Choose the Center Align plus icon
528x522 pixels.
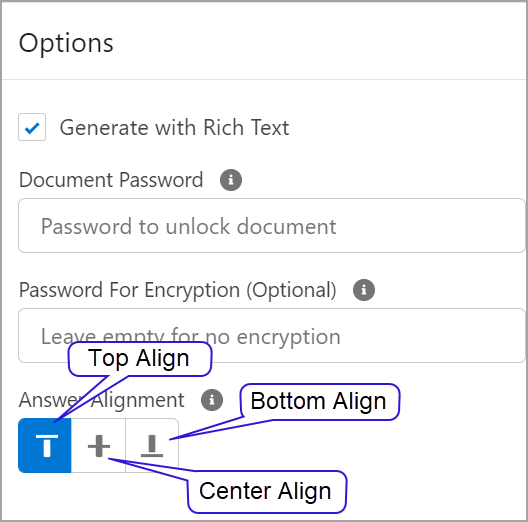[x=98, y=446]
